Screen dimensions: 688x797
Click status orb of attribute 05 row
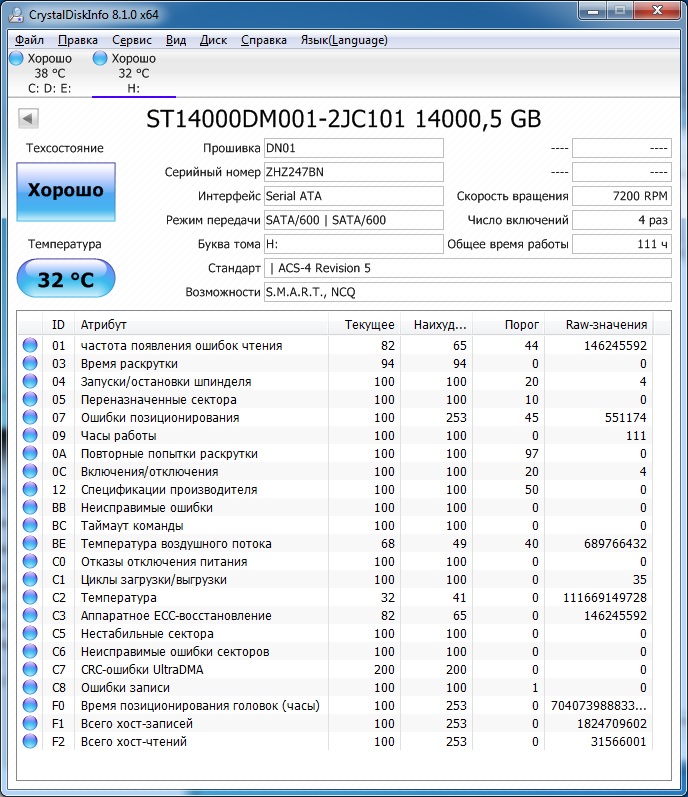[x=30, y=400]
